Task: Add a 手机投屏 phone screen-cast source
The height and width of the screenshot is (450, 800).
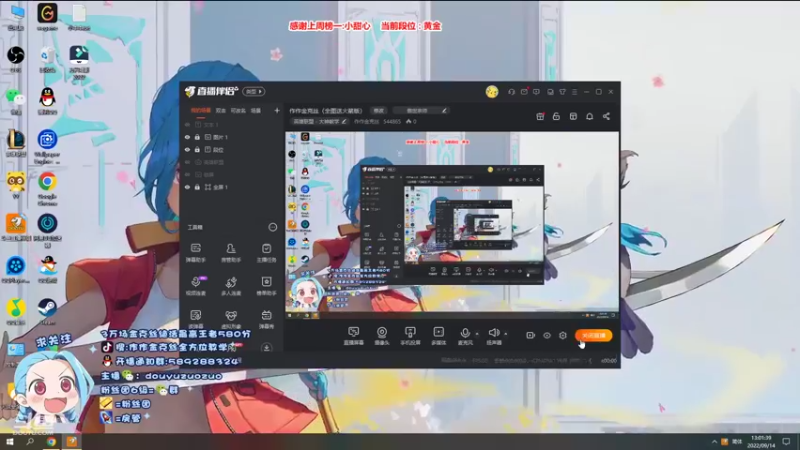Action: pyautogui.click(x=410, y=336)
